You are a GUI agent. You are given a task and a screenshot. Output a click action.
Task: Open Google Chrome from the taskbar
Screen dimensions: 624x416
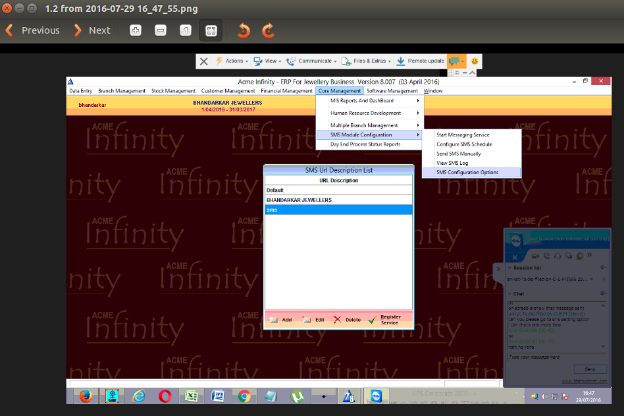tap(244, 396)
